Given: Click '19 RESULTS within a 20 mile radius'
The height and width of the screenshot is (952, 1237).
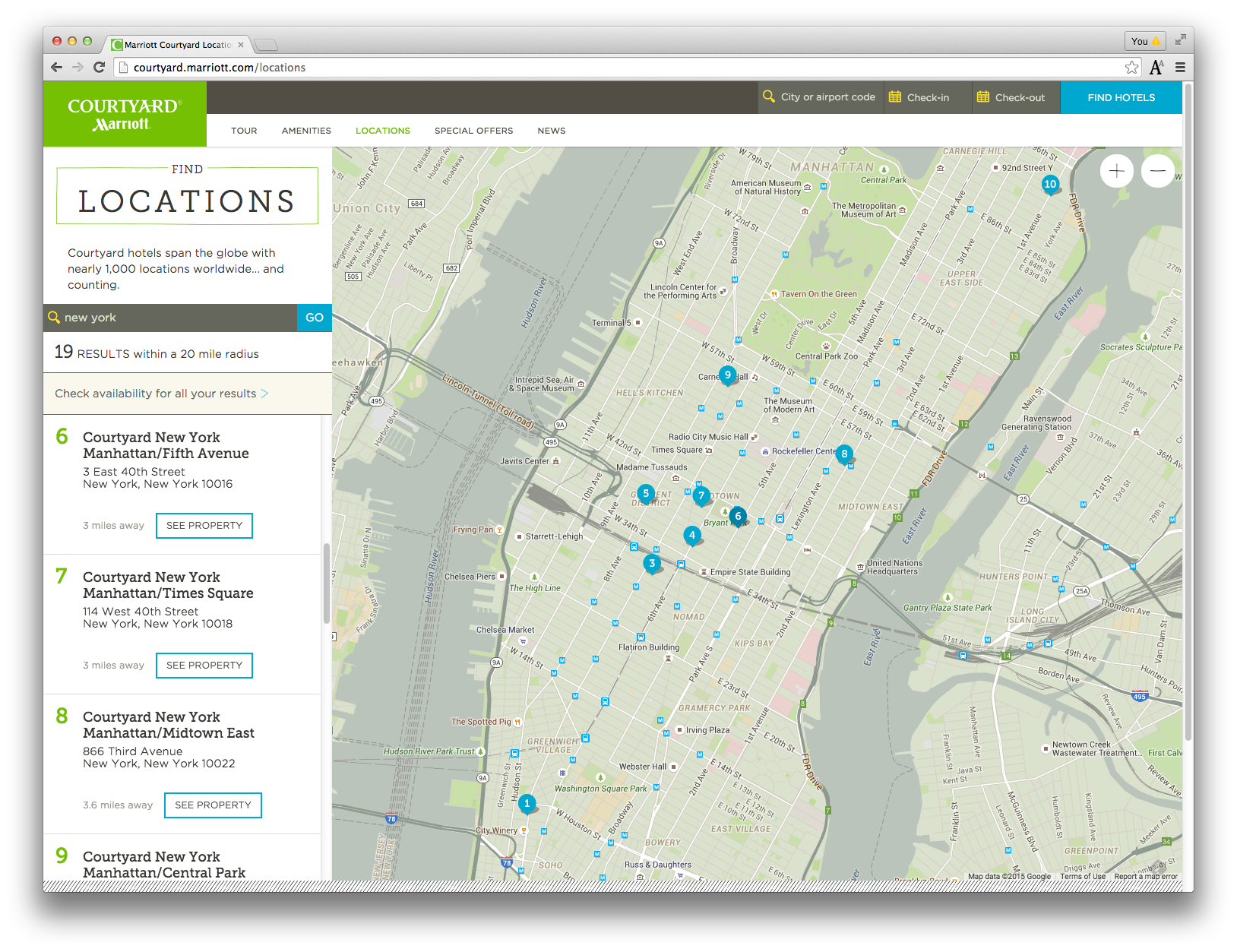Looking at the screenshot, I should (x=157, y=353).
